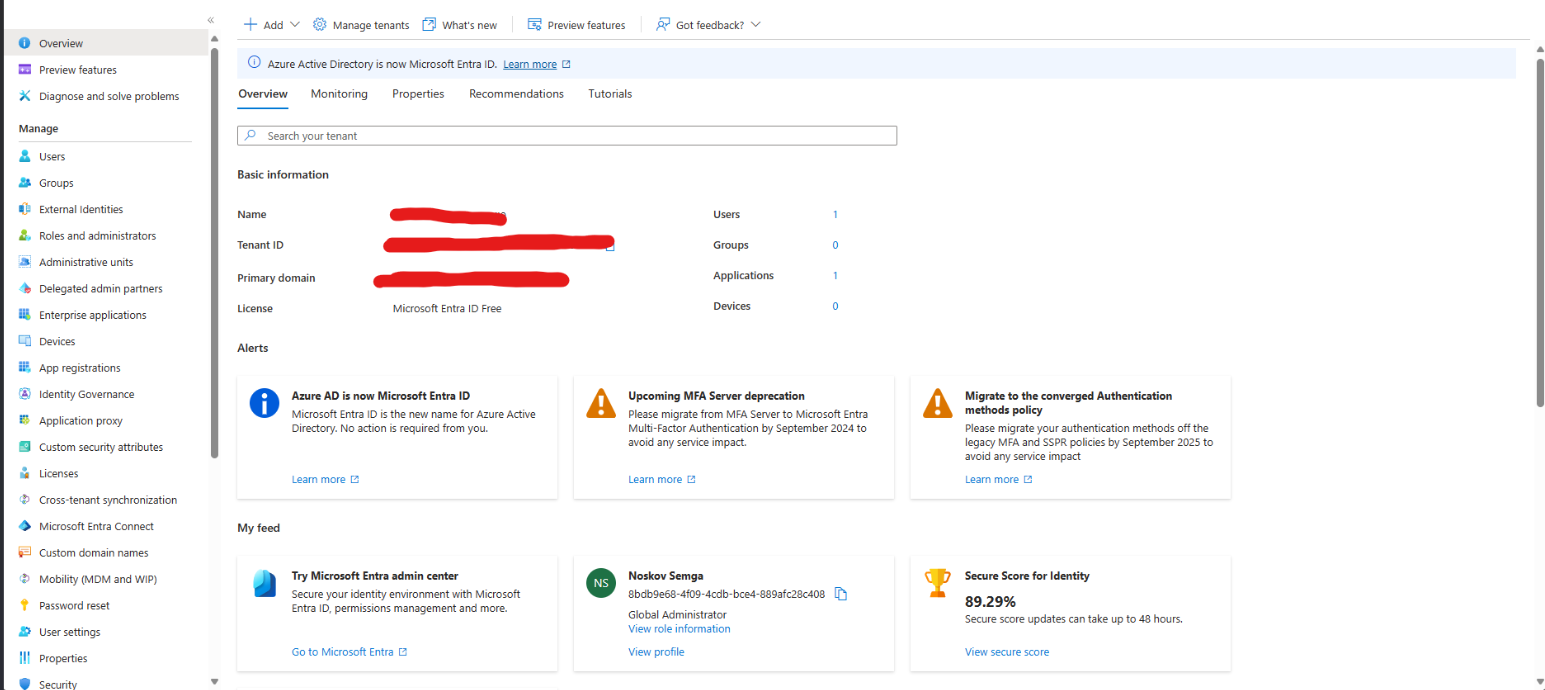Open the Recommendations tab
This screenshot has height=690, width=1545.
tap(516, 94)
